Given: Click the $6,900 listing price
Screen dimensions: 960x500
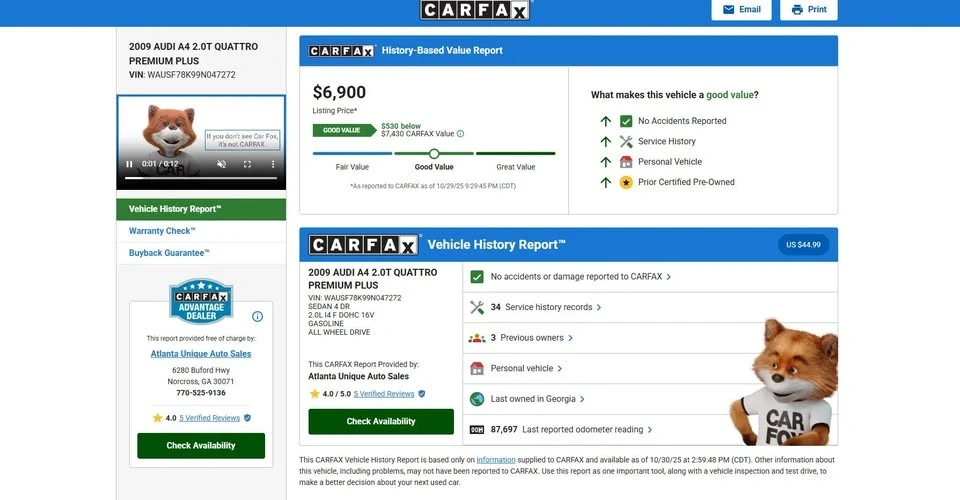Looking at the screenshot, I should (x=339, y=92).
